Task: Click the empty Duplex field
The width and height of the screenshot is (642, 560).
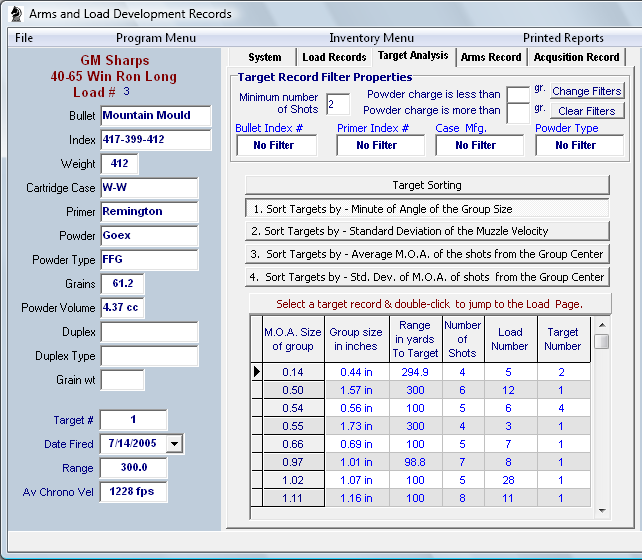Action: point(149,332)
